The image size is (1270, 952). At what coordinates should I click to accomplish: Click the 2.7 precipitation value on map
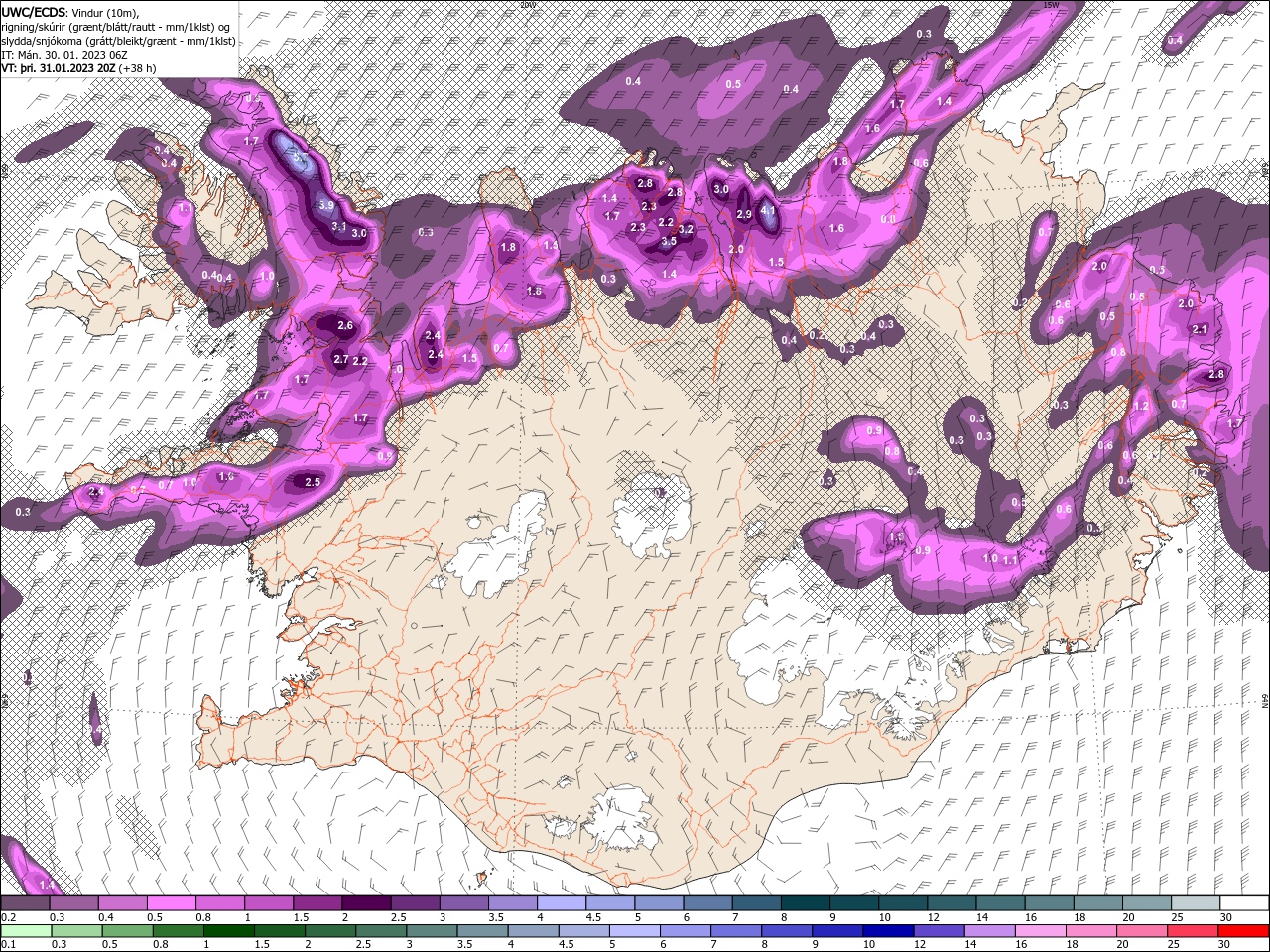click(340, 360)
